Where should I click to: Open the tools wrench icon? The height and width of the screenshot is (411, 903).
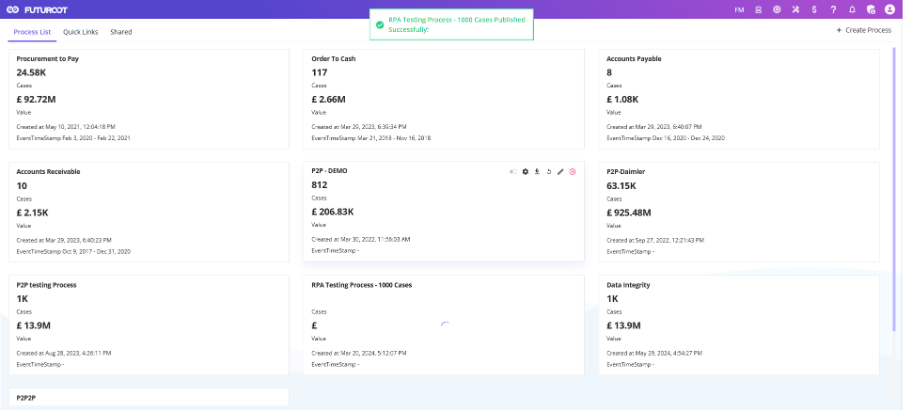[795, 10]
